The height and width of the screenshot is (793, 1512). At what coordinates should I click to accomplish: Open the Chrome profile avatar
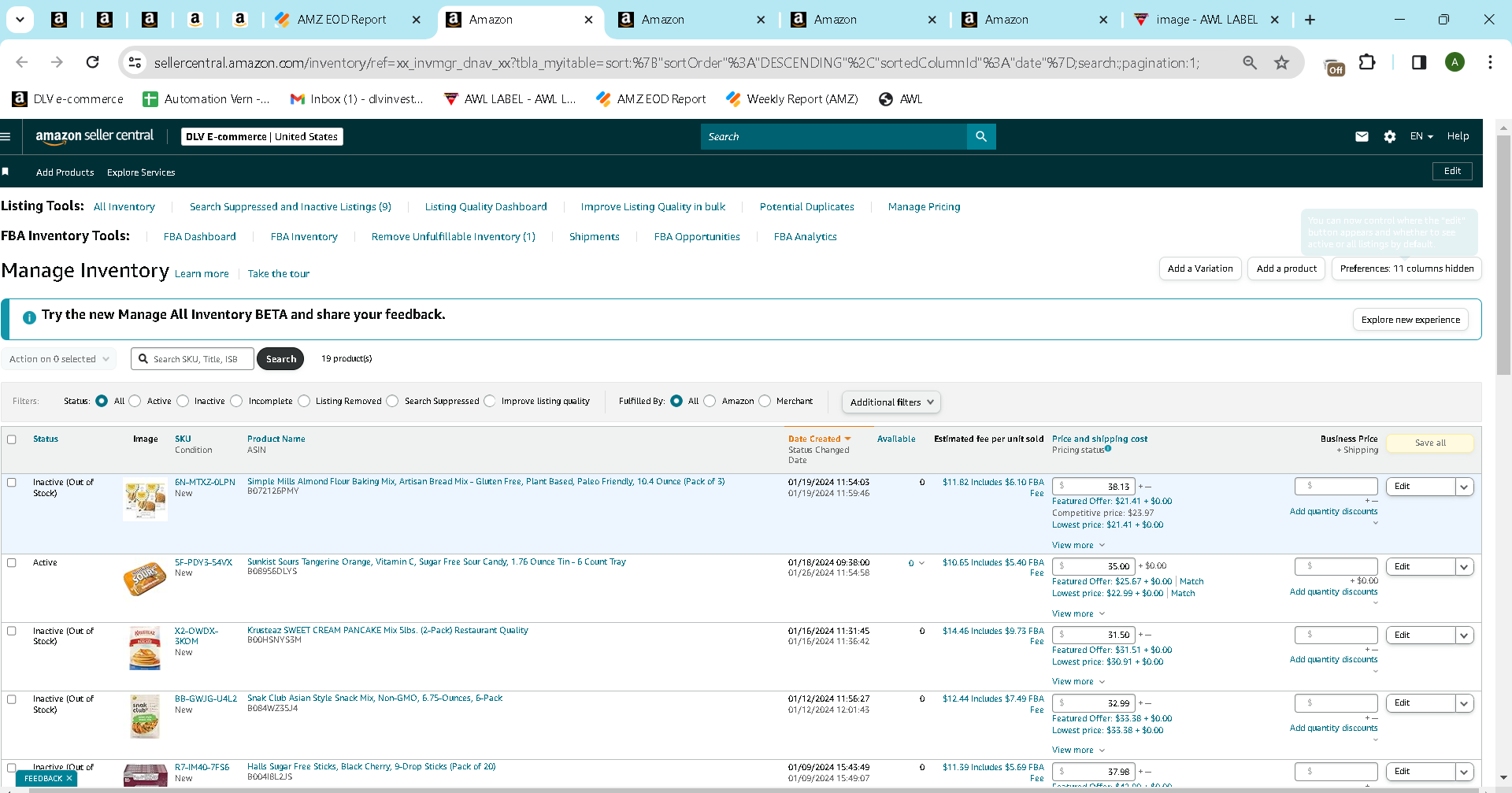click(x=1455, y=62)
